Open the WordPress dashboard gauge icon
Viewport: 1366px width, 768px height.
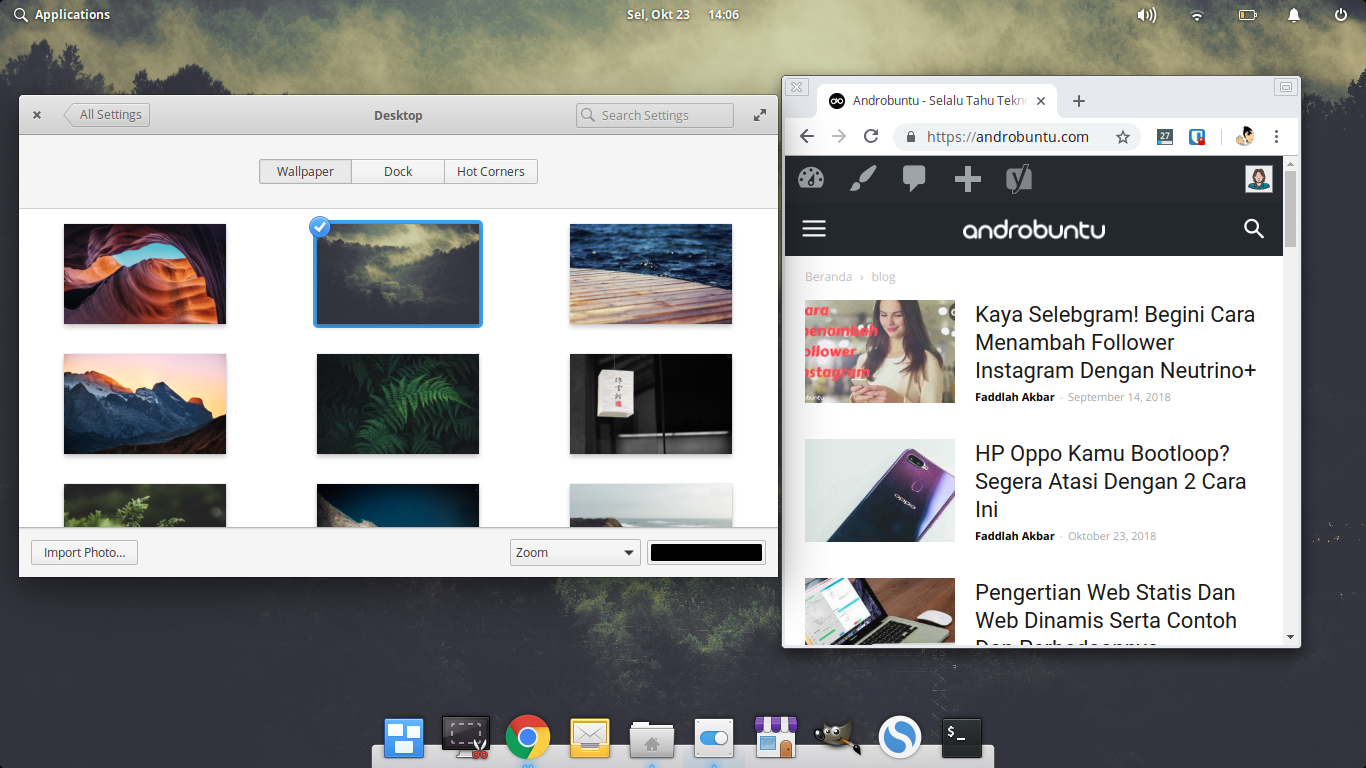point(811,178)
